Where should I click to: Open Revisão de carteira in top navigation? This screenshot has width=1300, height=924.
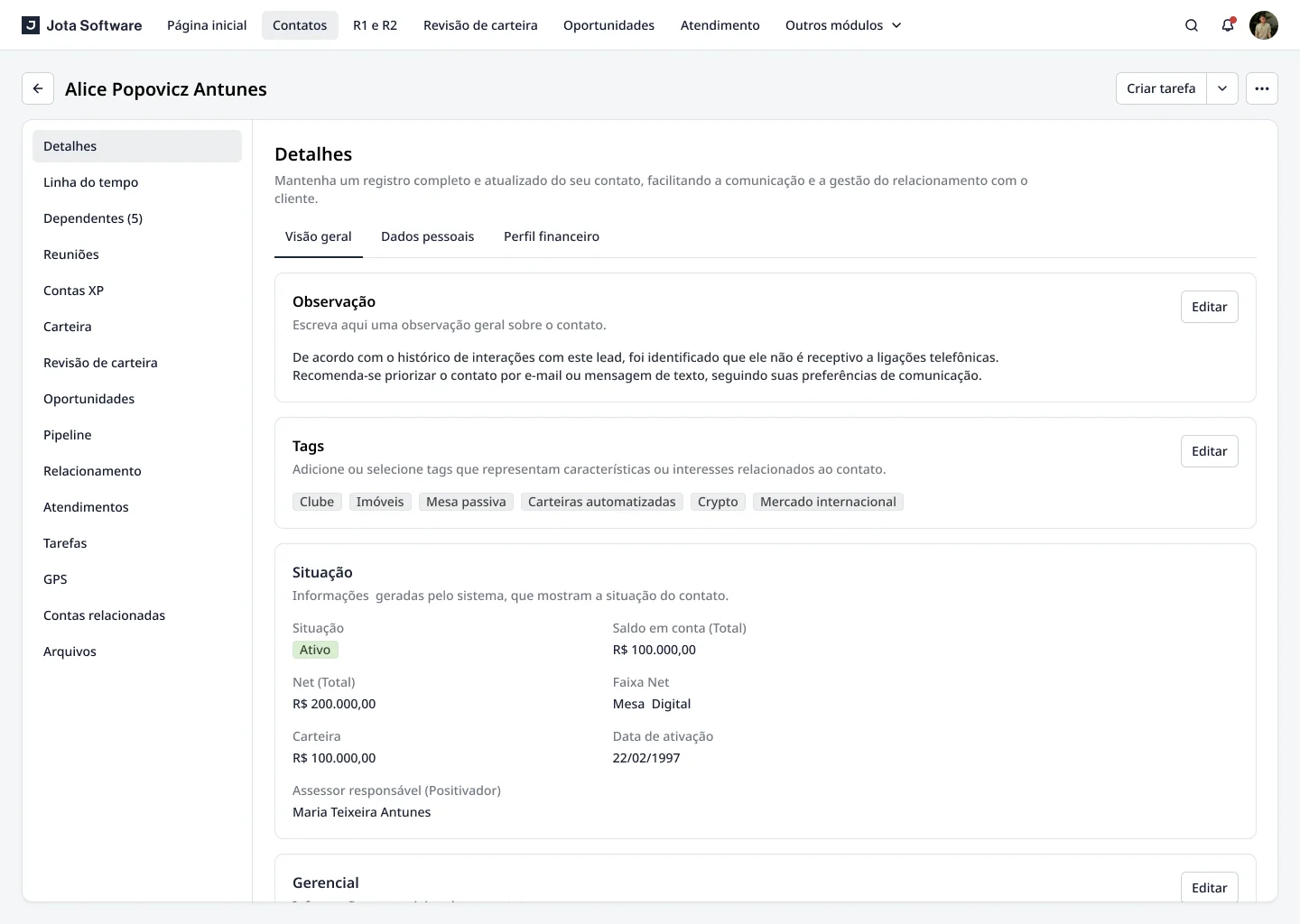[x=480, y=25]
